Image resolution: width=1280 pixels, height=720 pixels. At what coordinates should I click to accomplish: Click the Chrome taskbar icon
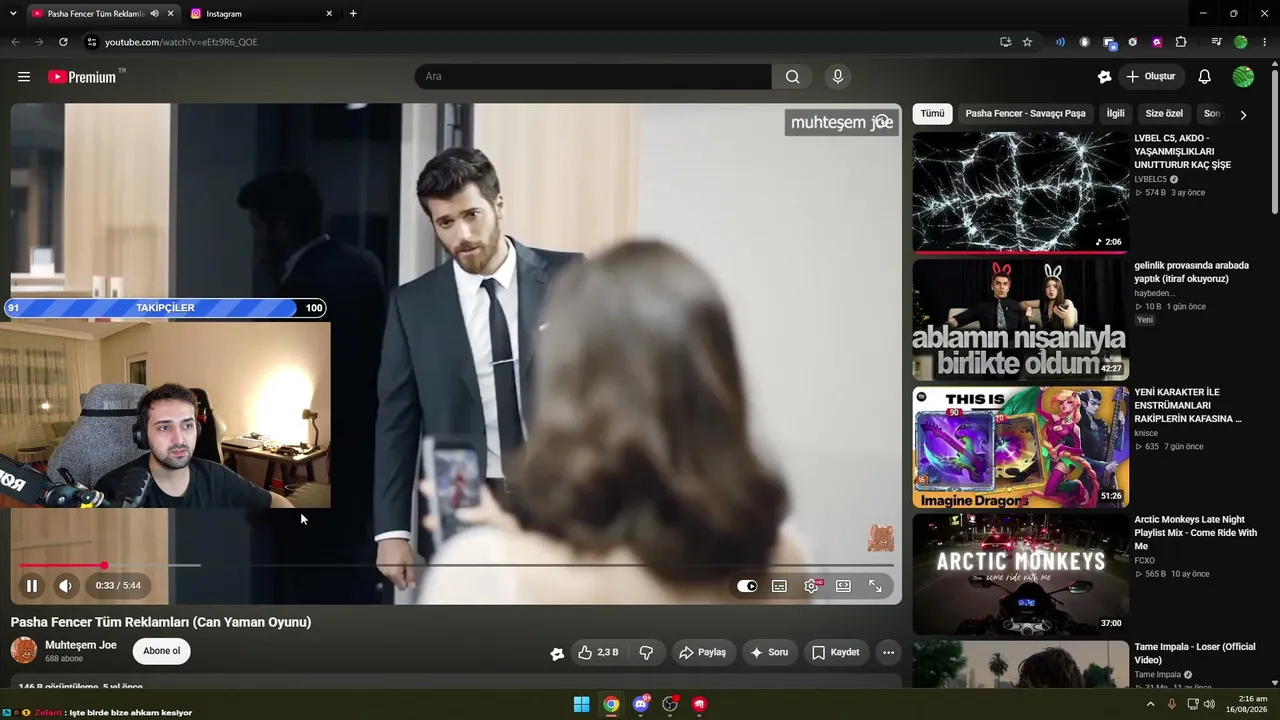click(611, 704)
